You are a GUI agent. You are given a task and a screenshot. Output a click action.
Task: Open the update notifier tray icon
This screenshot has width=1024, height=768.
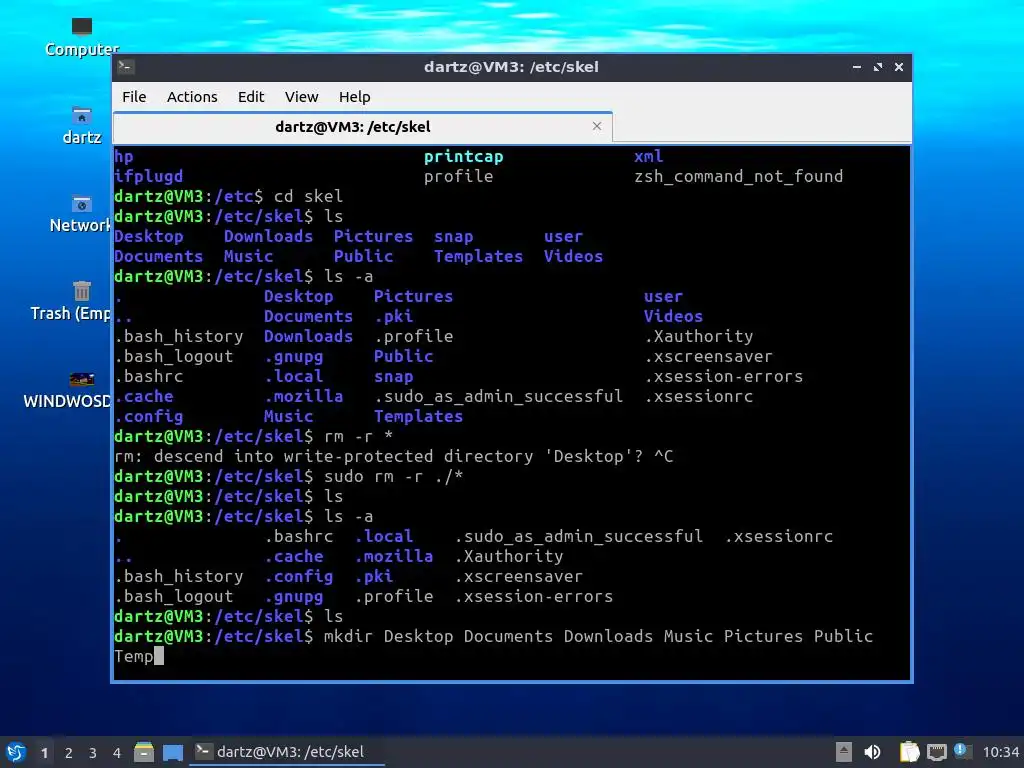(x=963, y=751)
